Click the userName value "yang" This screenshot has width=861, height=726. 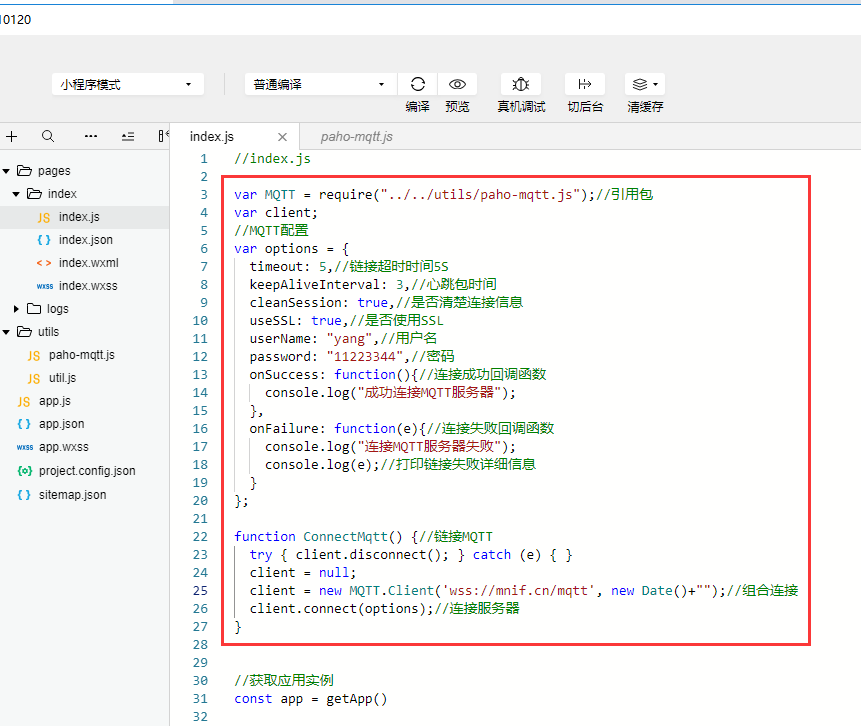click(350, 339)
